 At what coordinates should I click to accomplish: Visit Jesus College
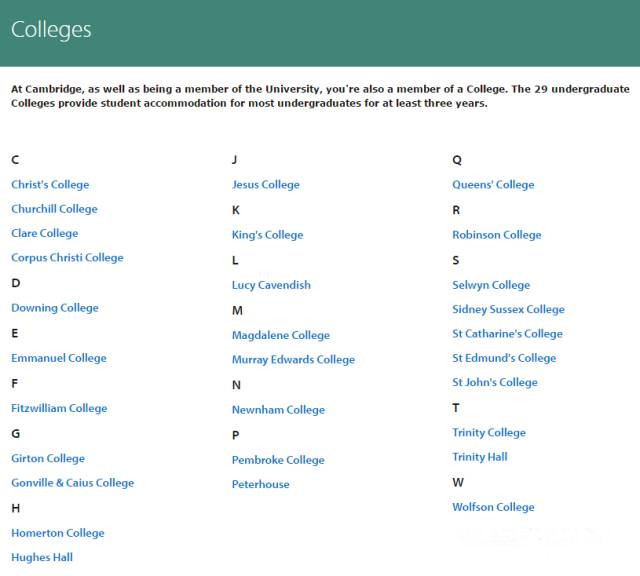(x=266, y=185)
